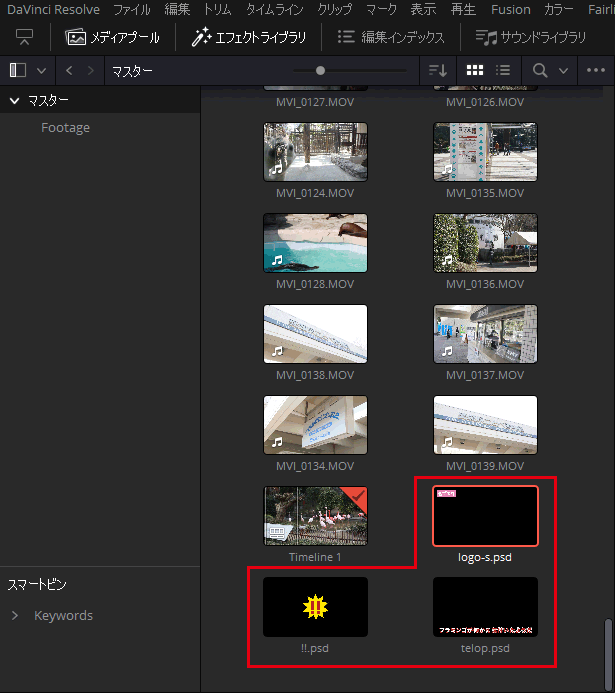Click the スマートビン header
Image resolution: width=615 pixels, height=693 pixels.
37,584
